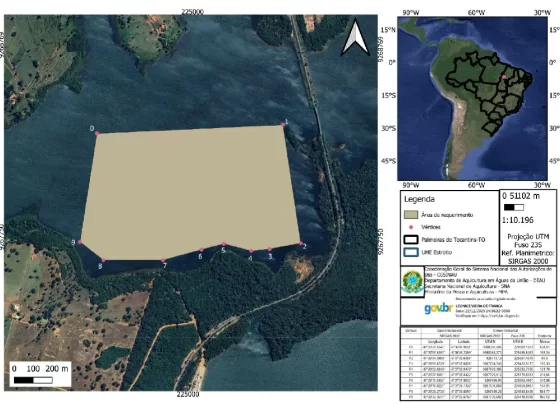The width and height of the screenshot is (560, 404).
Task: Click the pink Vértices dot in the legend
Action: tap(411, 227)
